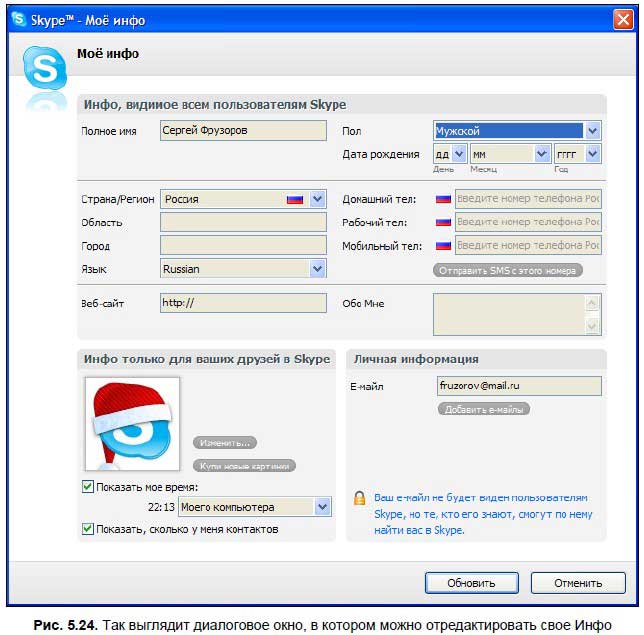Expand the Моего компьютера time zone dropdown
Viewport: 644px width, 635px height.
tap(321, 507)
